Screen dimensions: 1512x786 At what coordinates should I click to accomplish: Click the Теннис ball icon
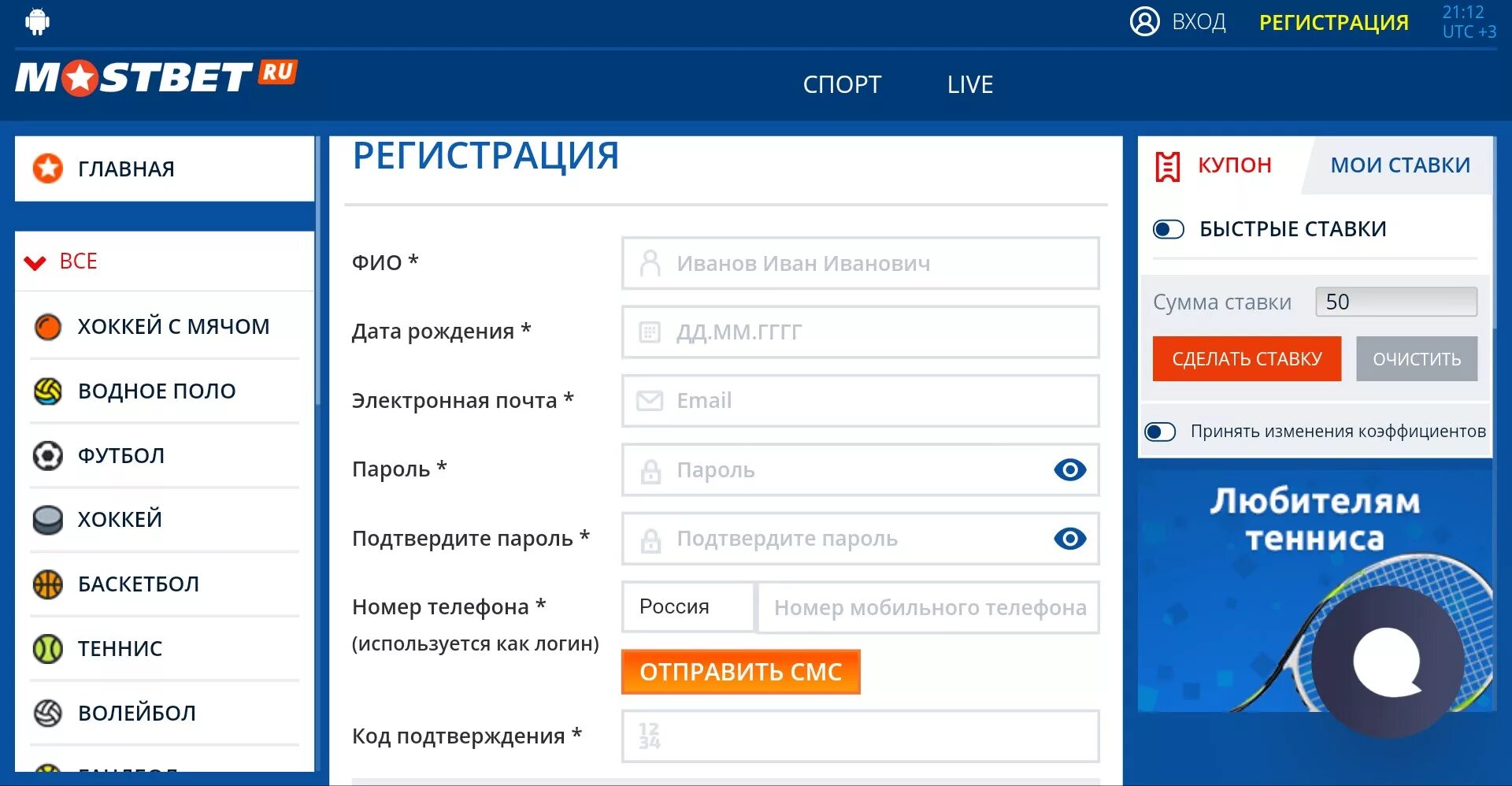(48, 649)
